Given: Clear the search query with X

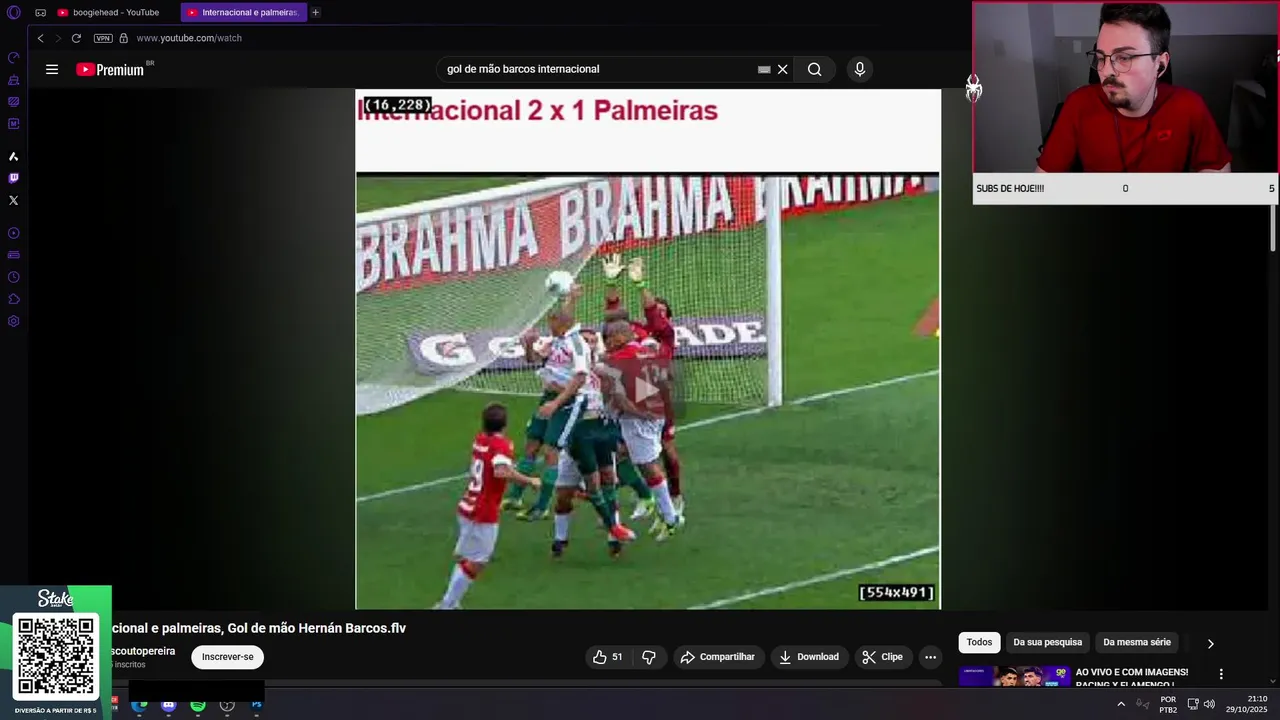Looking at the screenshot, I should click(783, 69).
